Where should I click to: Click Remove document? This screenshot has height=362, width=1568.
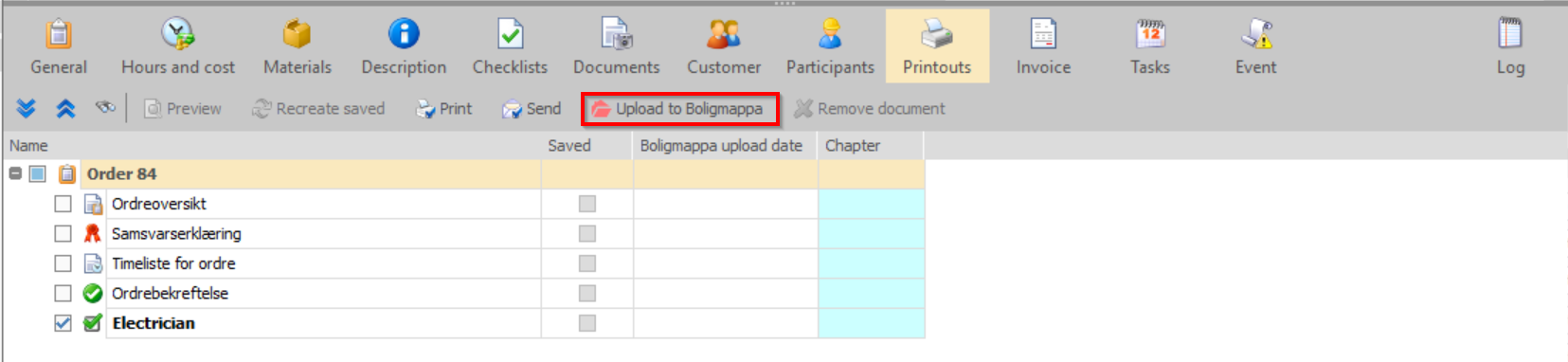870,109
